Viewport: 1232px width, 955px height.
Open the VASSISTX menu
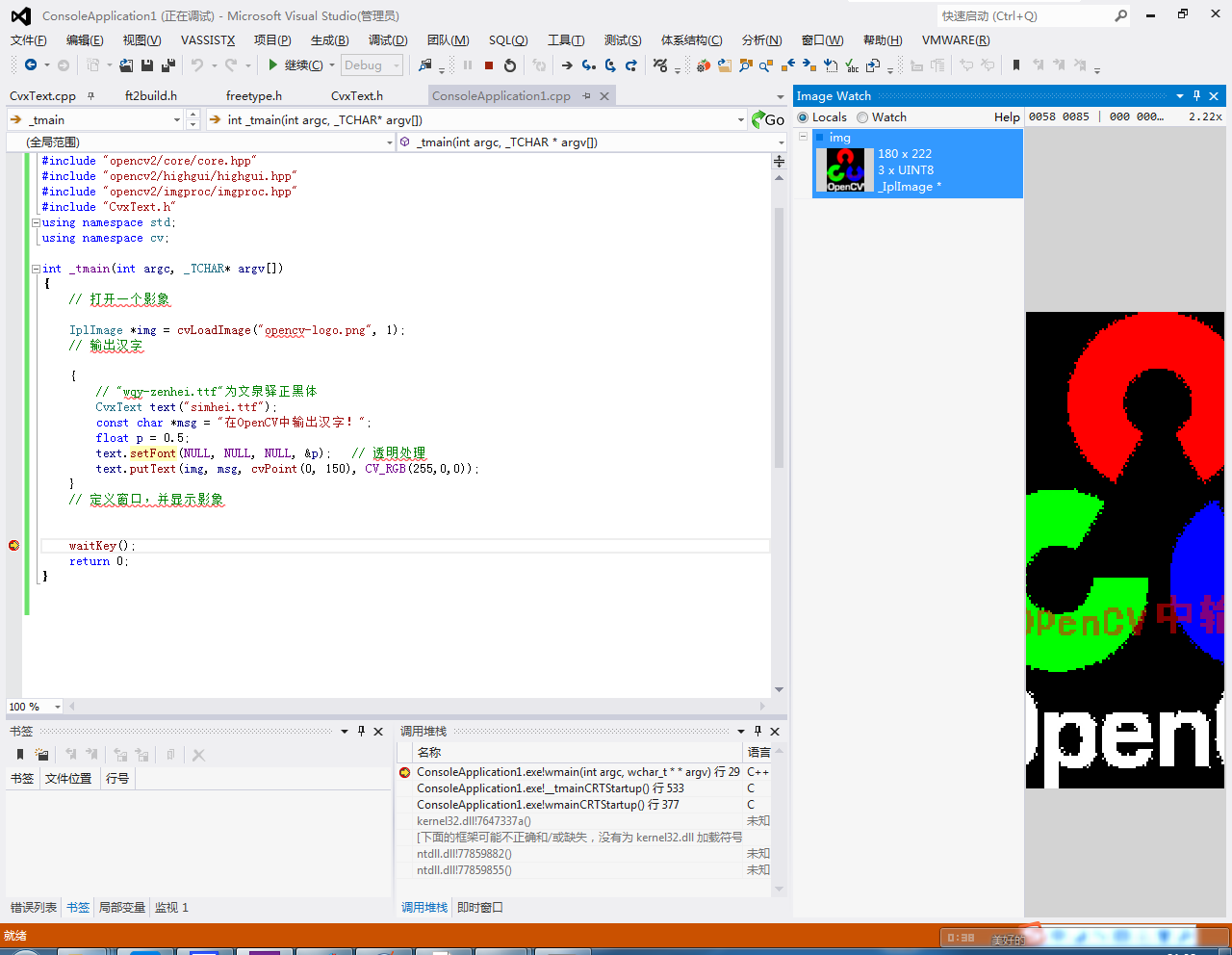click(x=208, y=40)
